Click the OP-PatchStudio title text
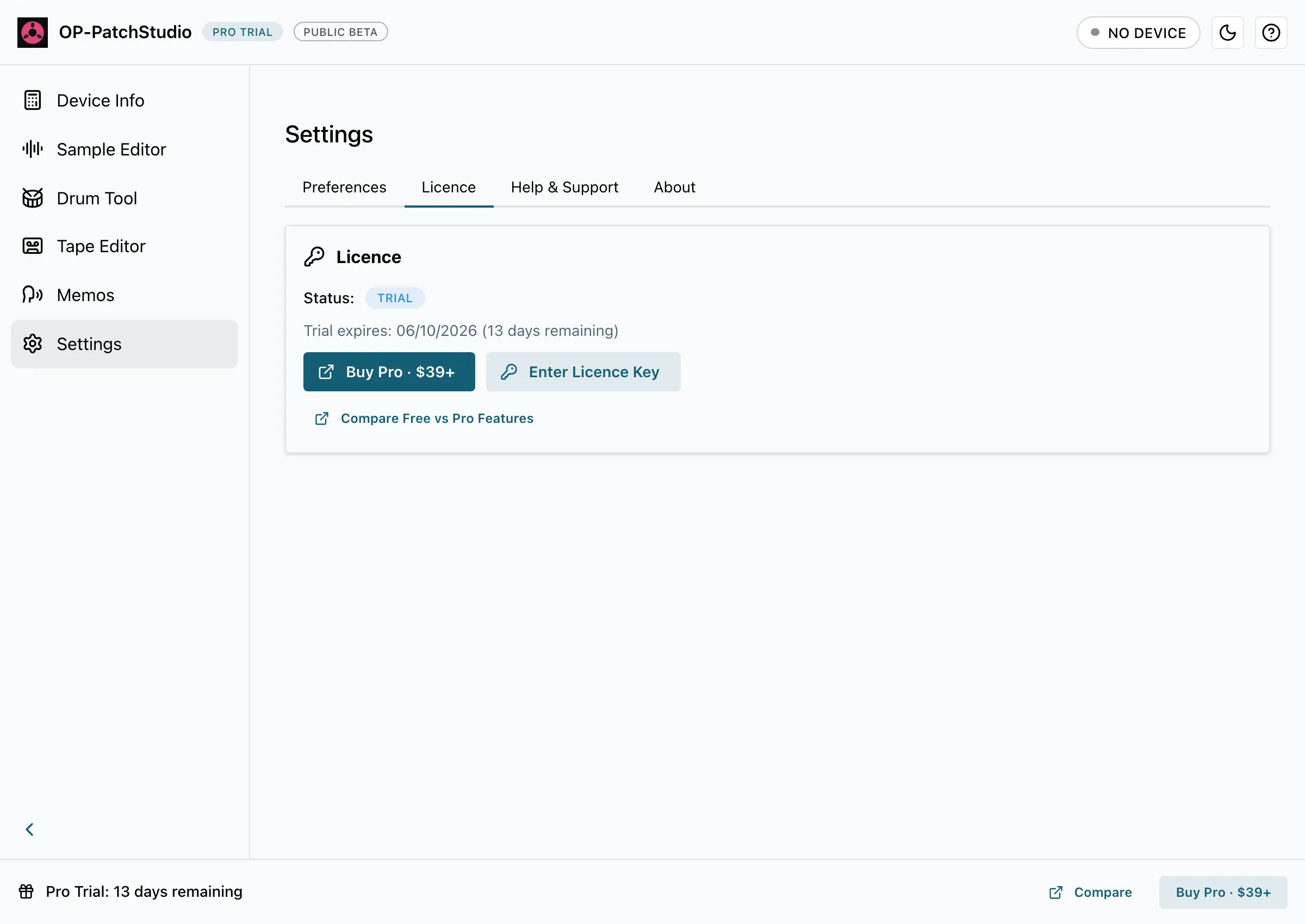Screen dimensions: 1305x924 [x=125, y=32]
